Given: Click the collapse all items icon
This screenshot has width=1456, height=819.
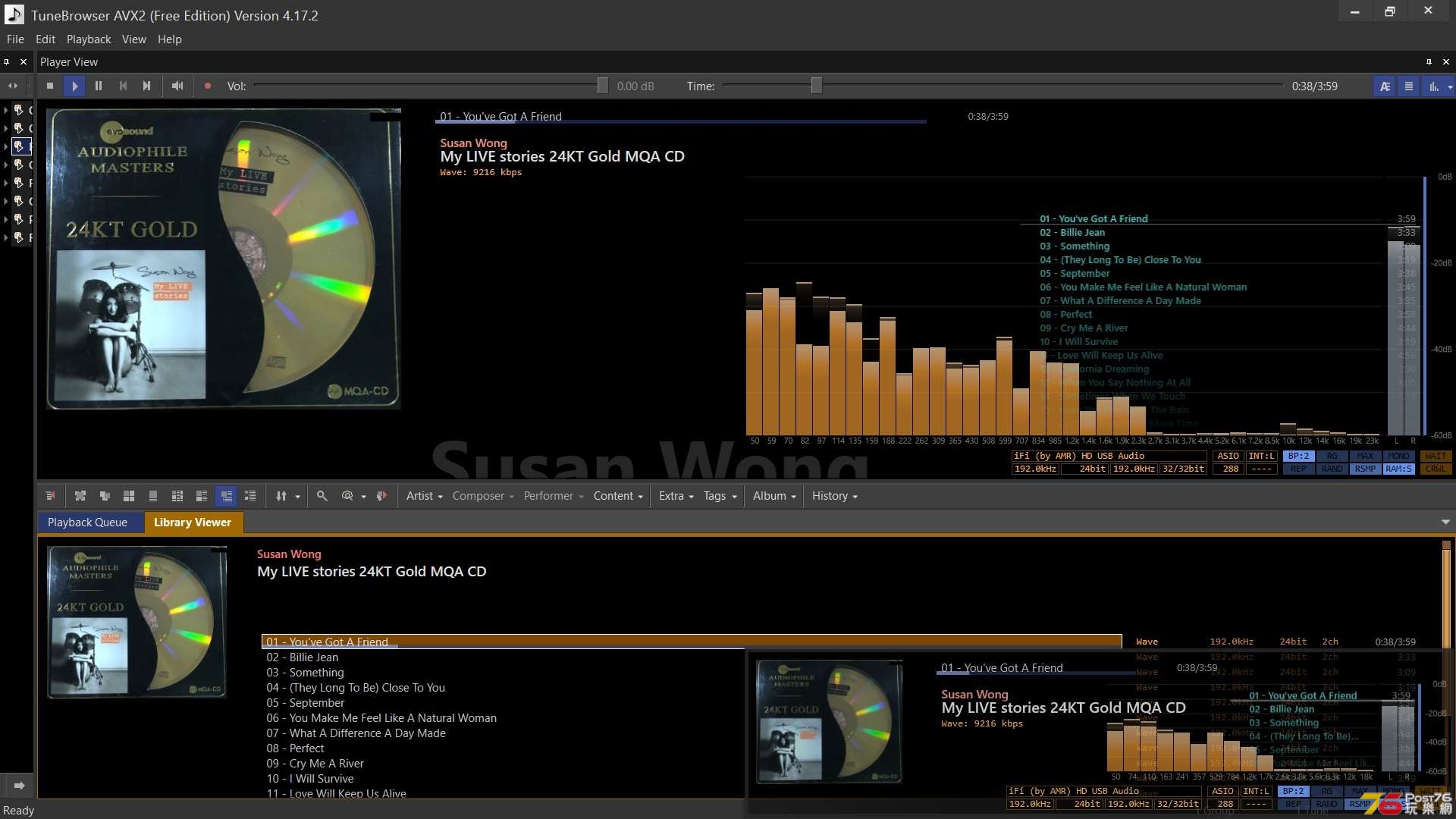Looking at the screenshot, I should (80, 496).
